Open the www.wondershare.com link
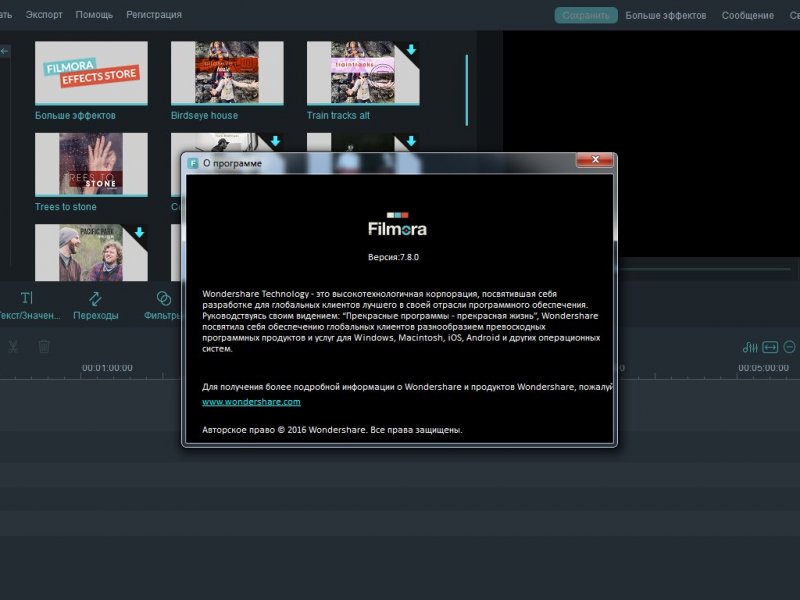This screenshot has height=600, width=800. (251, 402)
